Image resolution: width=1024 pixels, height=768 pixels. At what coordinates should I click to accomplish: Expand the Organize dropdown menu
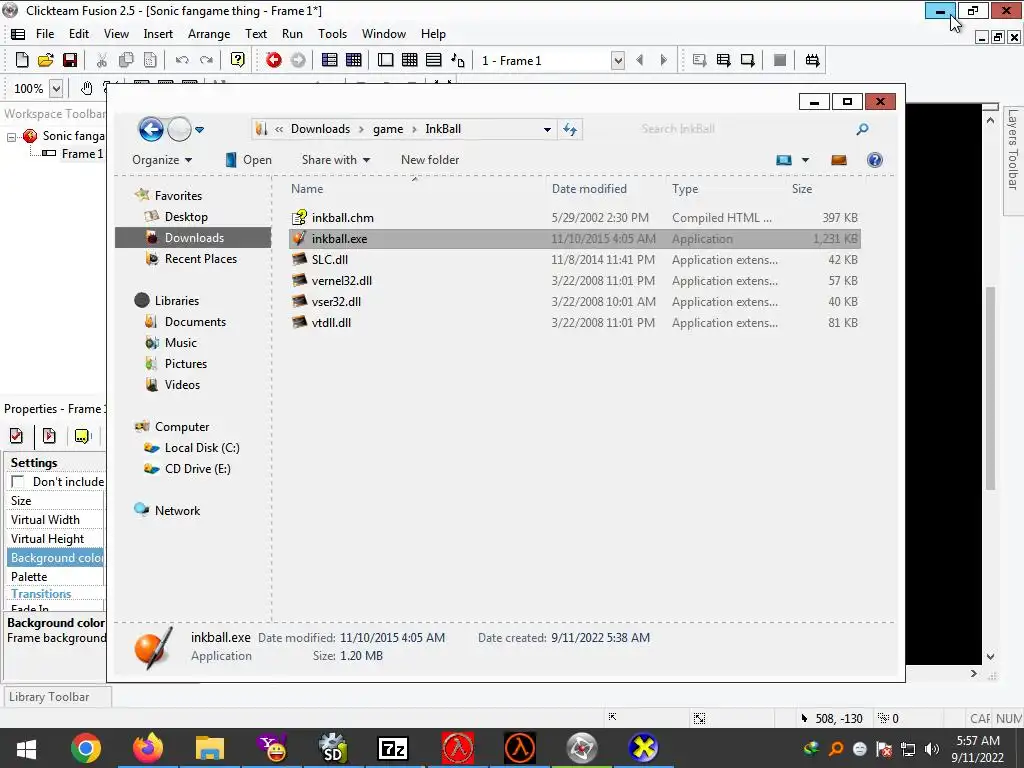coord(162,160)
